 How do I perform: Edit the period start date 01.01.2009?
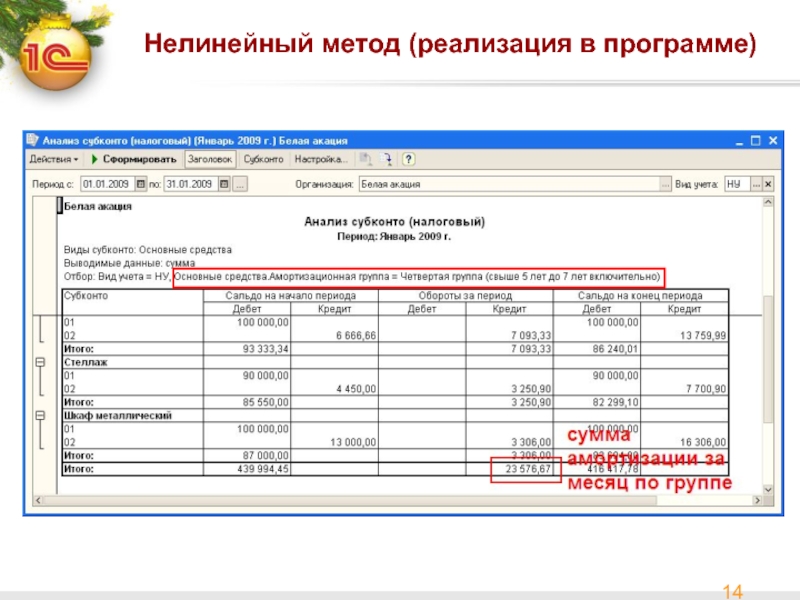coord(108,184)
